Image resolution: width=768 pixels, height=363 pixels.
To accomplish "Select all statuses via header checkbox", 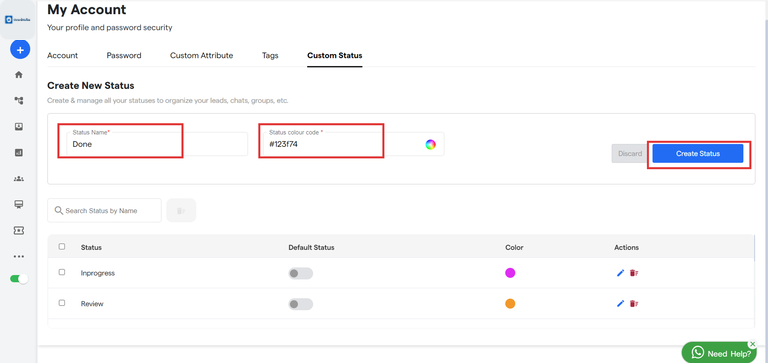I will point(62,247).
